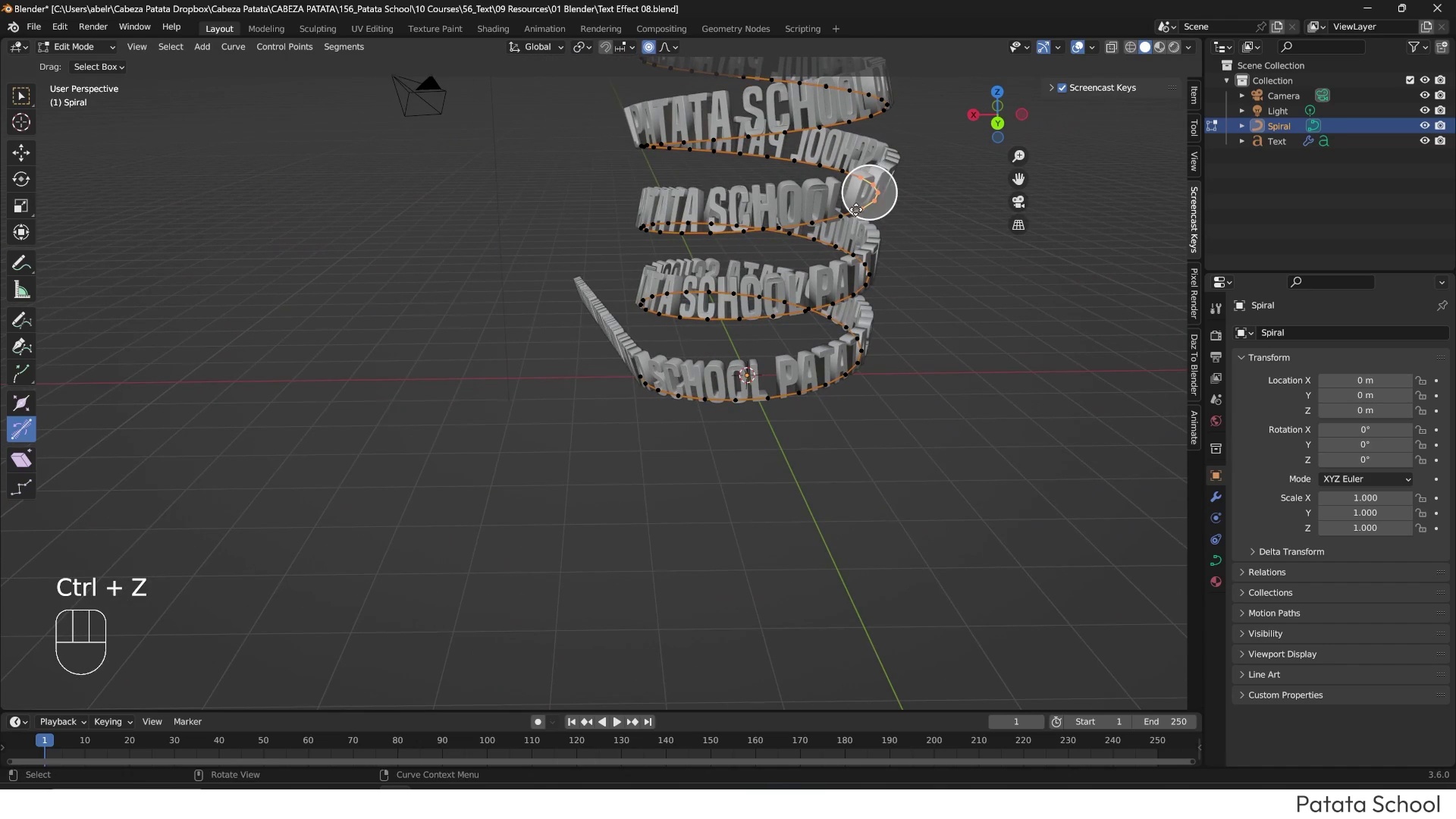The height and width of the screenshot is (819, 1456).
Task: Jump to the end frame
Action: point(648,722)
